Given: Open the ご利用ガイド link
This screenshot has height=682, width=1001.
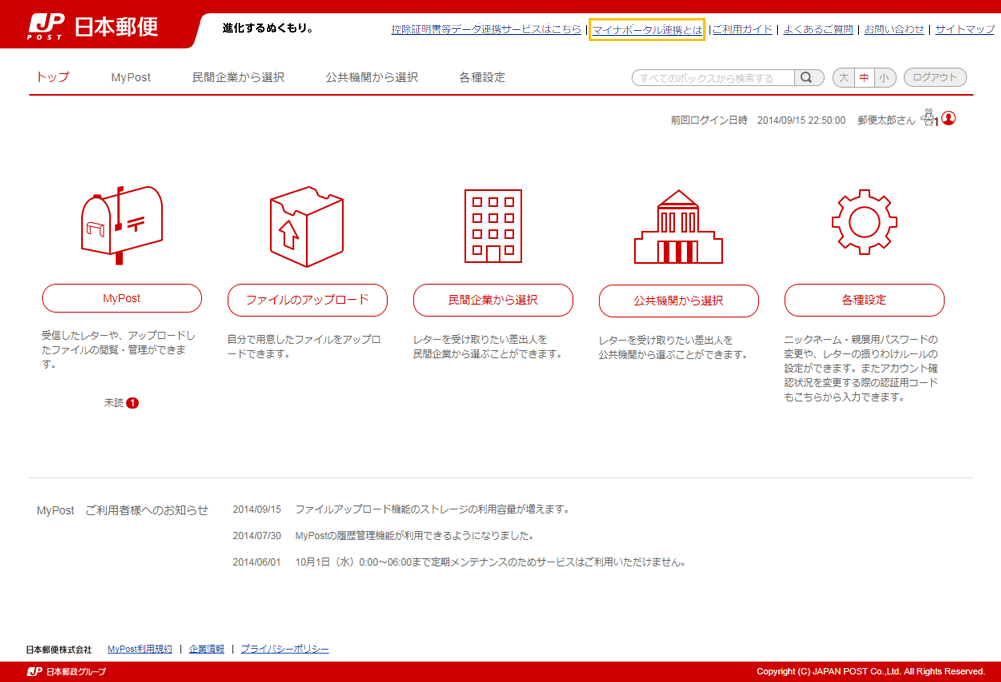Looking at the screenshot, I should [742, 29].
